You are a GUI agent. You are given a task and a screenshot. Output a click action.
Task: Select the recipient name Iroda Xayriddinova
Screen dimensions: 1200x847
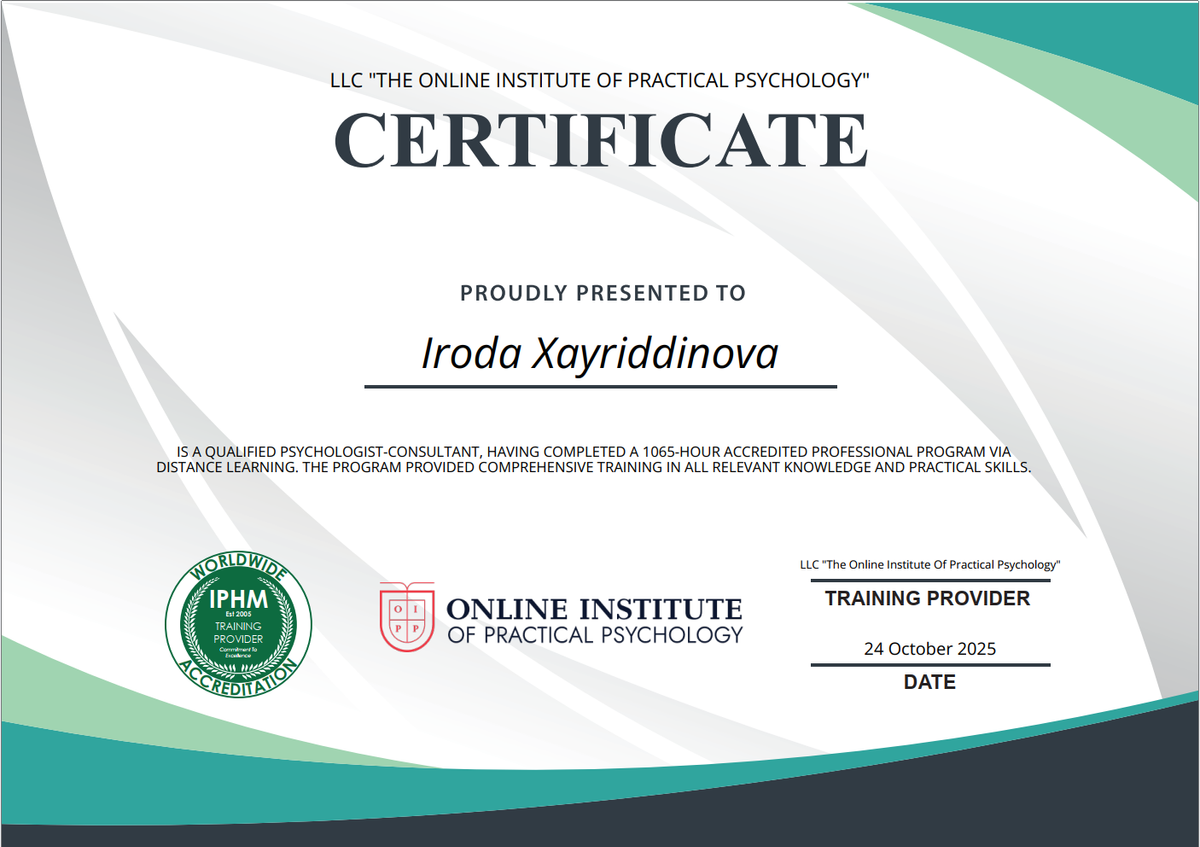point(600,354)
